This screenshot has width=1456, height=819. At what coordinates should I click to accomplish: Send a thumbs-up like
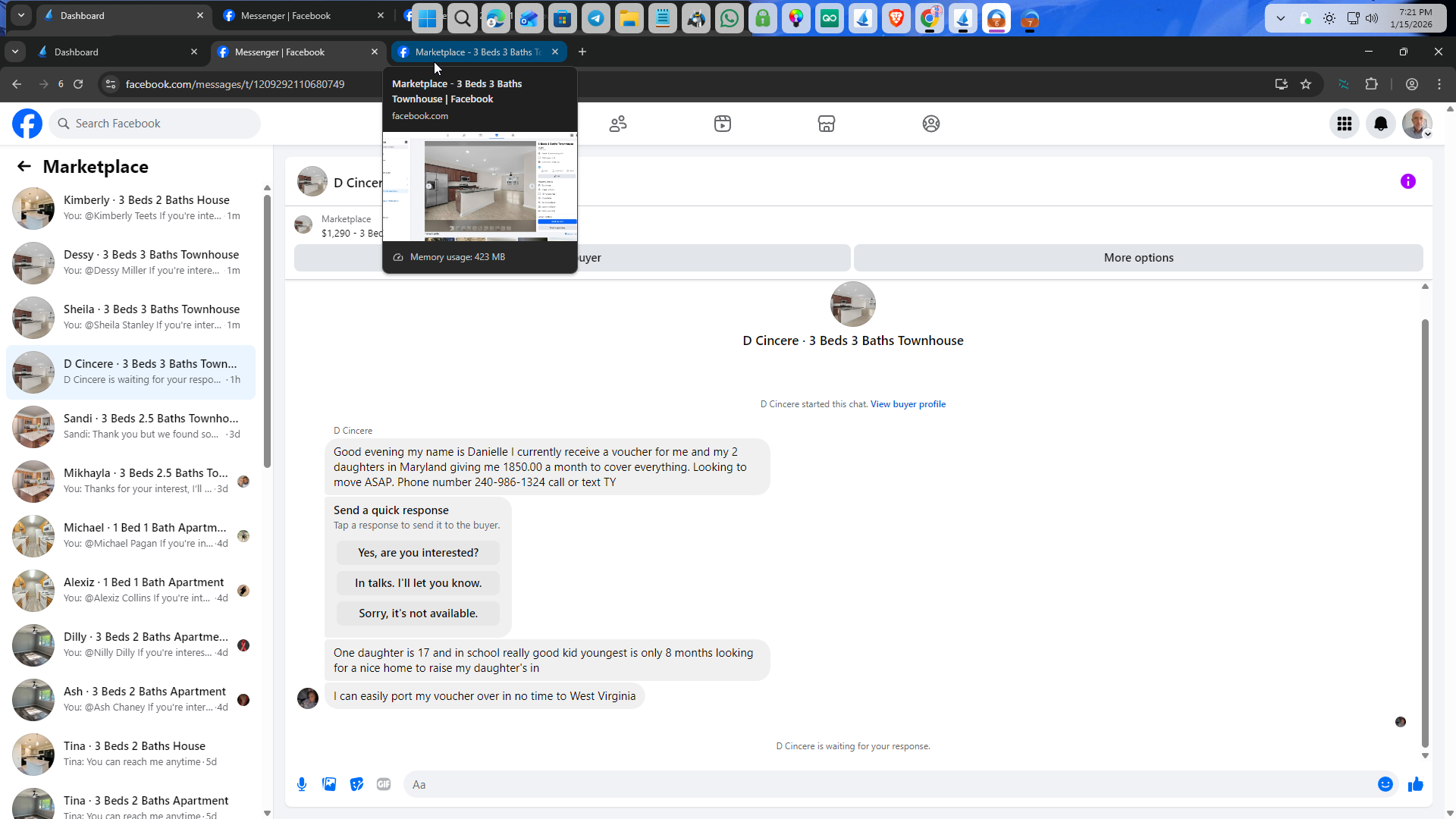tap(1416, 784)
